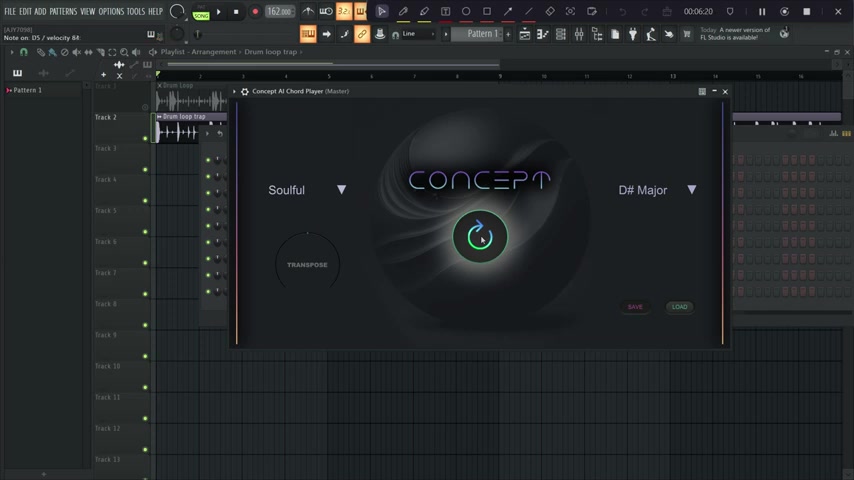
Task: Choose the Delete tool in Playlist toolbar
Action: point(64,52)
